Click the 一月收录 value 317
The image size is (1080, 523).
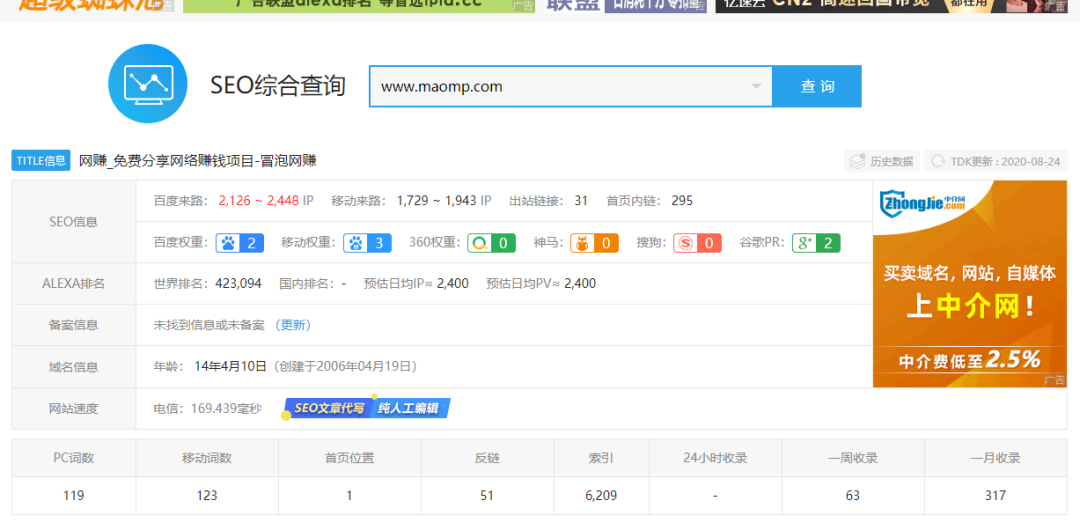(x=995, y=495)
